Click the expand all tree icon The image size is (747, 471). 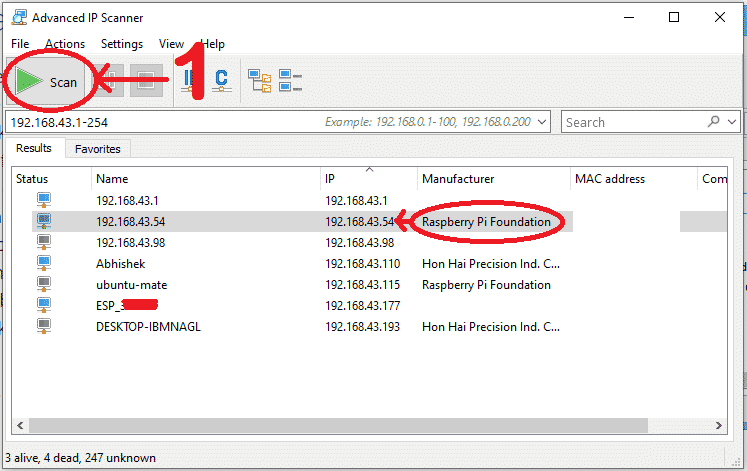point(260,80)
